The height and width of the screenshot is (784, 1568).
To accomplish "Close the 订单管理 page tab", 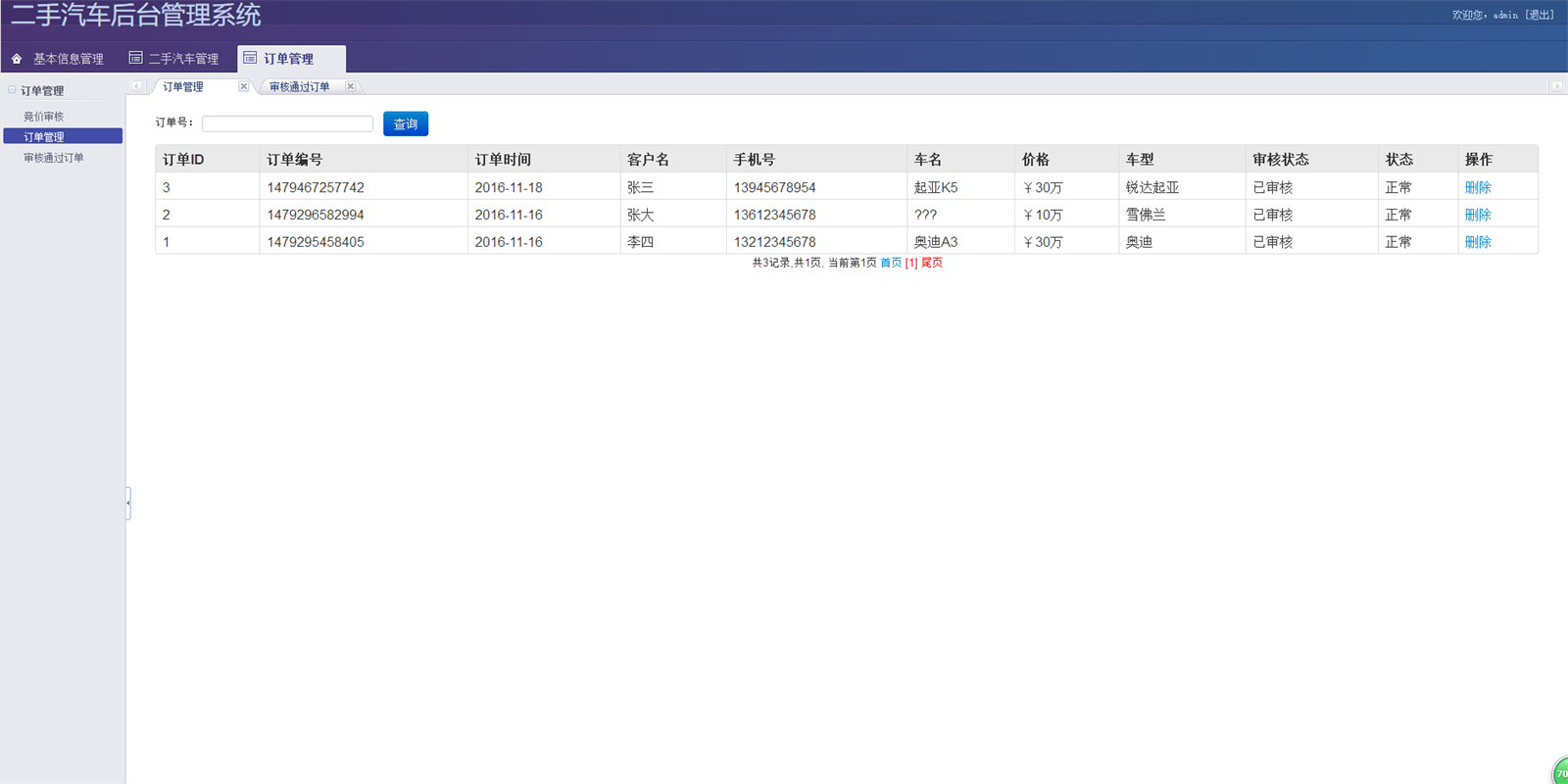I will click(x=244, y=86).
